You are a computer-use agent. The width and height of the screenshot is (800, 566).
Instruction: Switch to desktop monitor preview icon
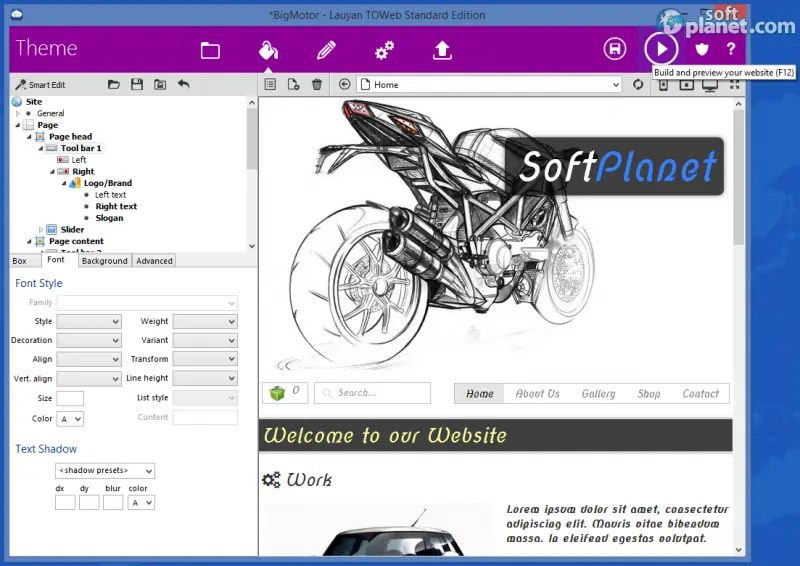[710, 86]
